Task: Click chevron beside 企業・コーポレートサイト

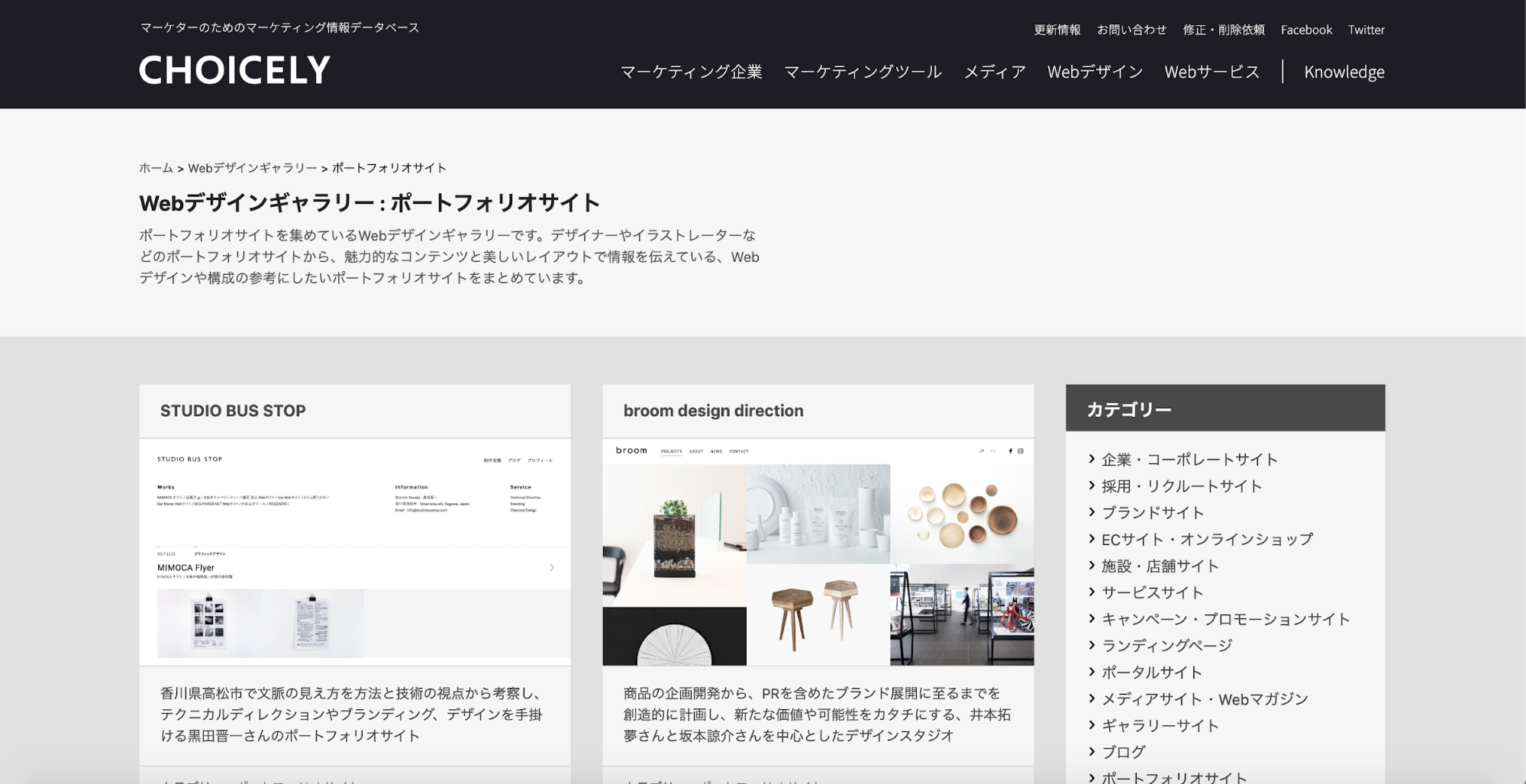Action: 1092,459
